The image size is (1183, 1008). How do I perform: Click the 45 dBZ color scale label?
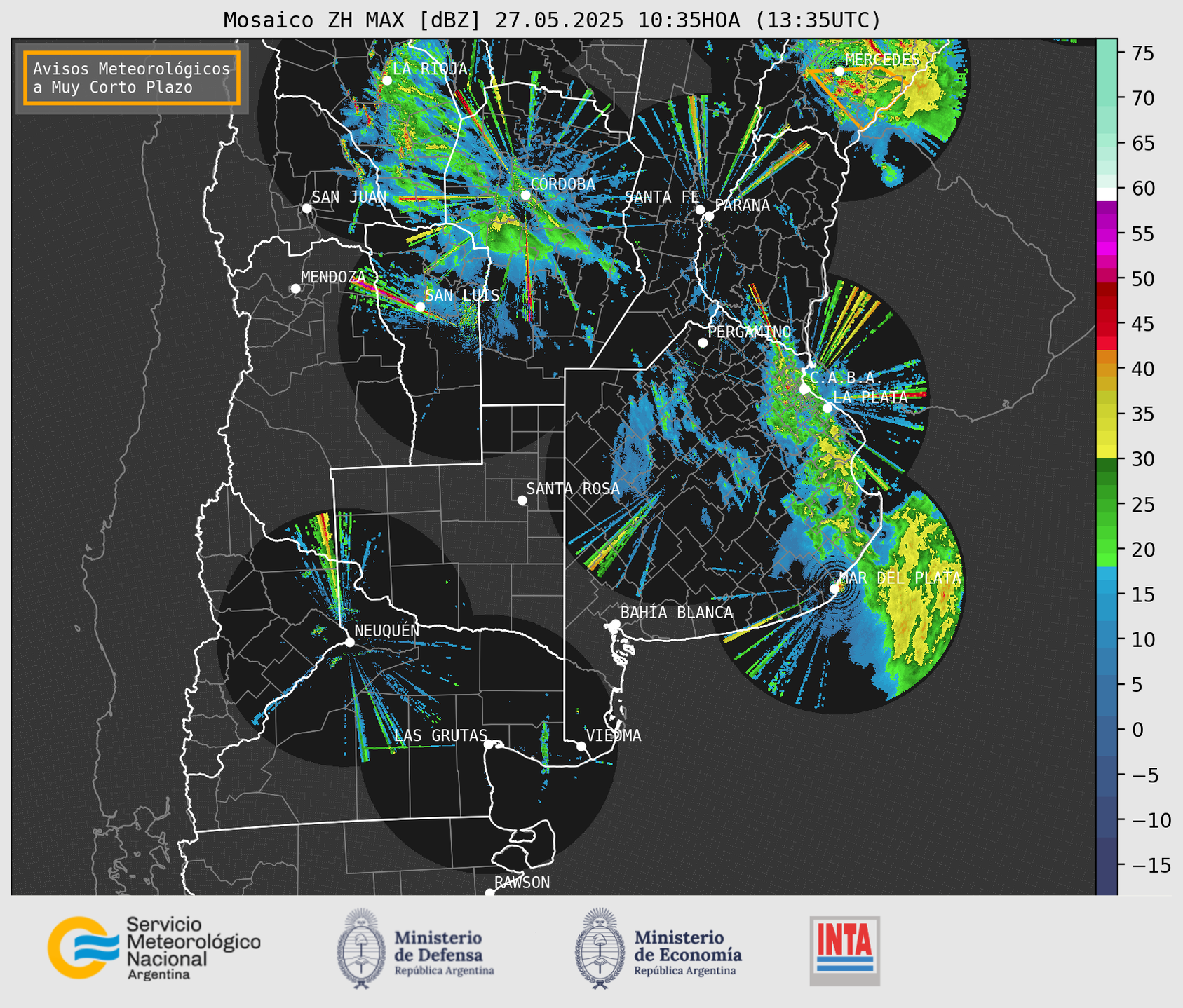click(1143, 325)
